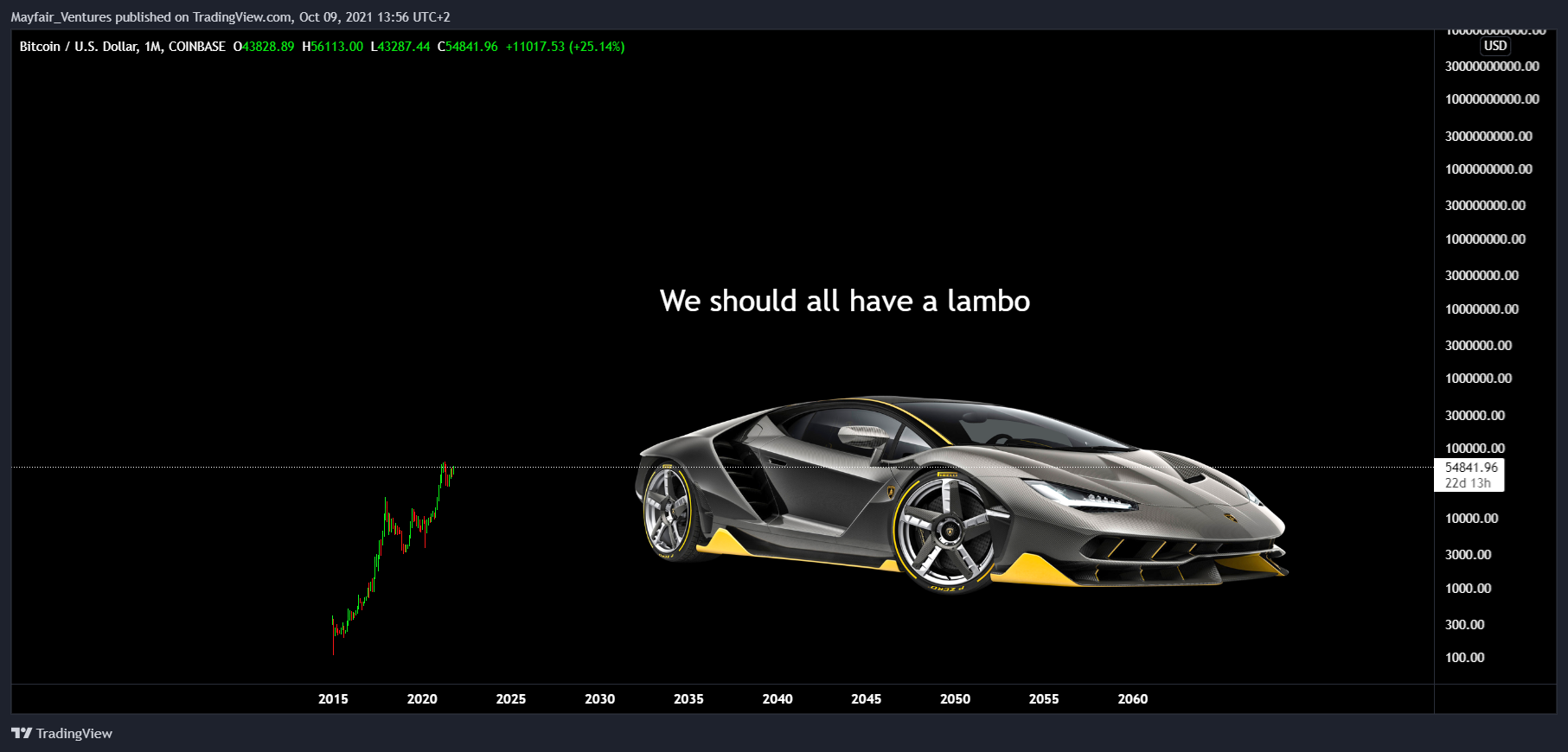Click the 2050 label on time axis
Image resolution: width=1568 pixels, height=752 pixels.
(x=956, y=698)
